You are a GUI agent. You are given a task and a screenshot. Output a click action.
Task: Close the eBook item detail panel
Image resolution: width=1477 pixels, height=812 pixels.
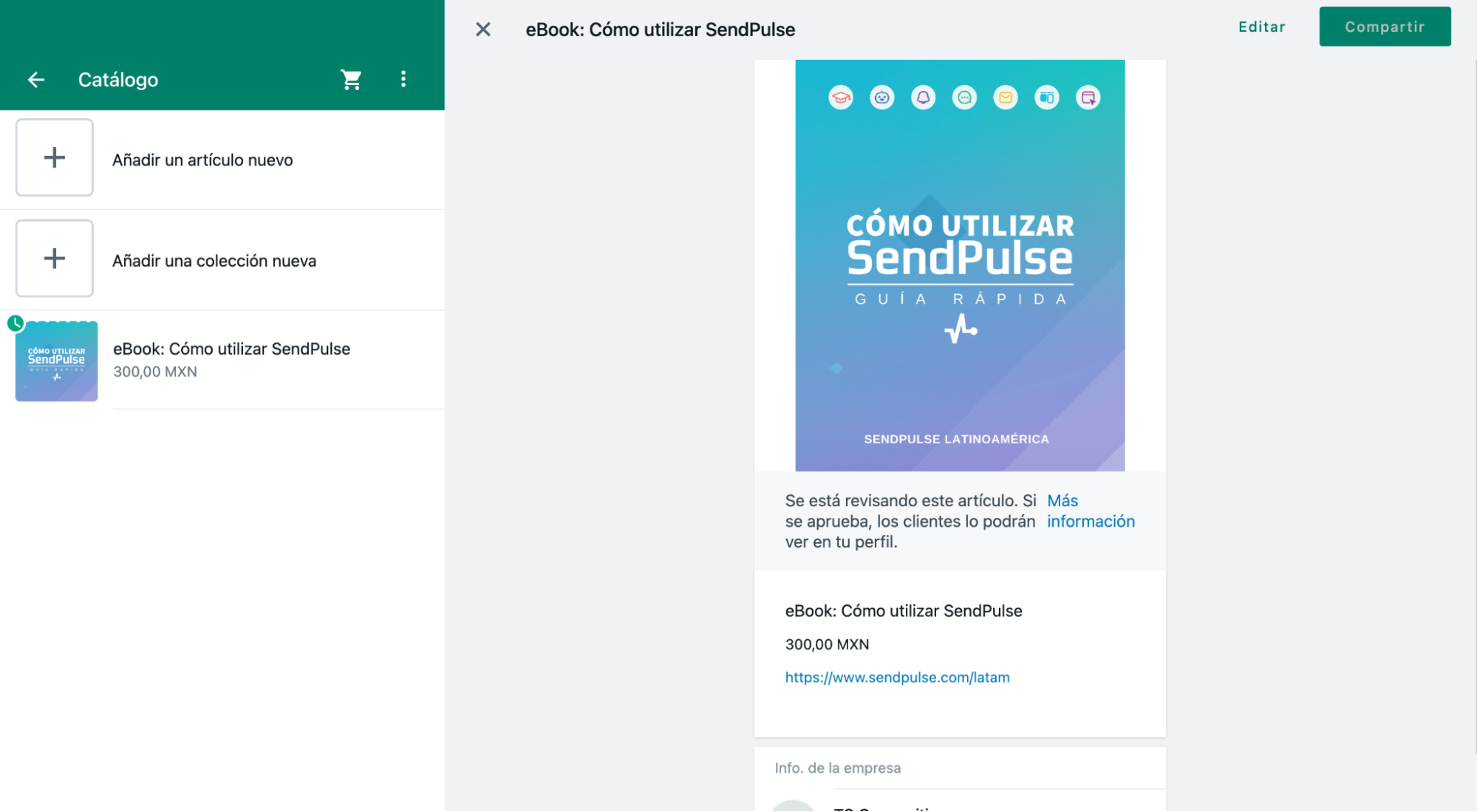(x=483, y=30)
